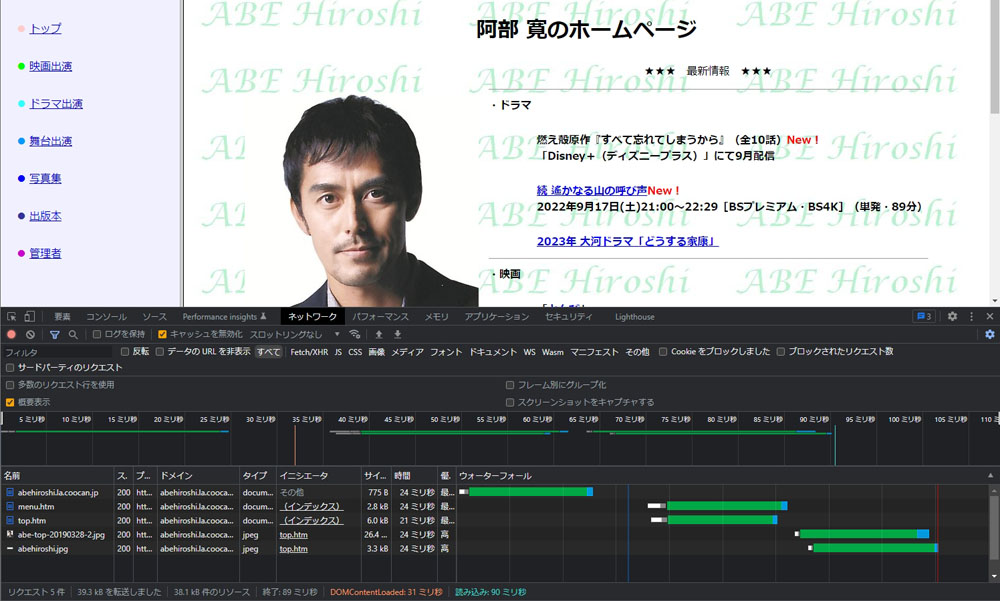This screenshot has height=601, width=1000.
Task: Check the Cookie をブロックしました checkbox
Action: tap(663, 352)
